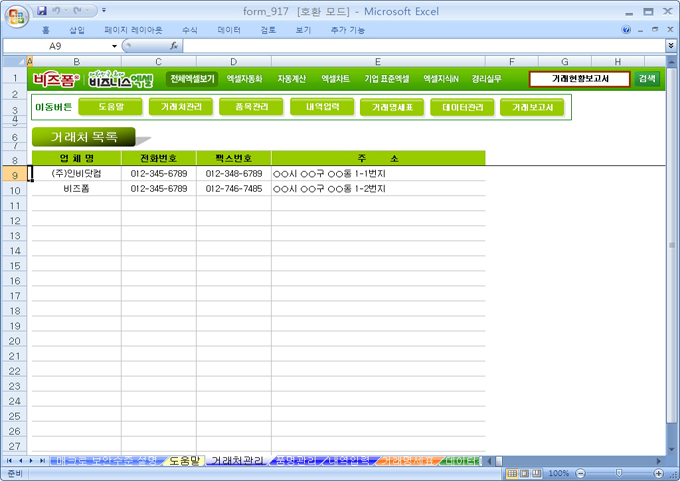Click the zoom slider in status bar
Viewport: 680px width, 481px height.
619,473
